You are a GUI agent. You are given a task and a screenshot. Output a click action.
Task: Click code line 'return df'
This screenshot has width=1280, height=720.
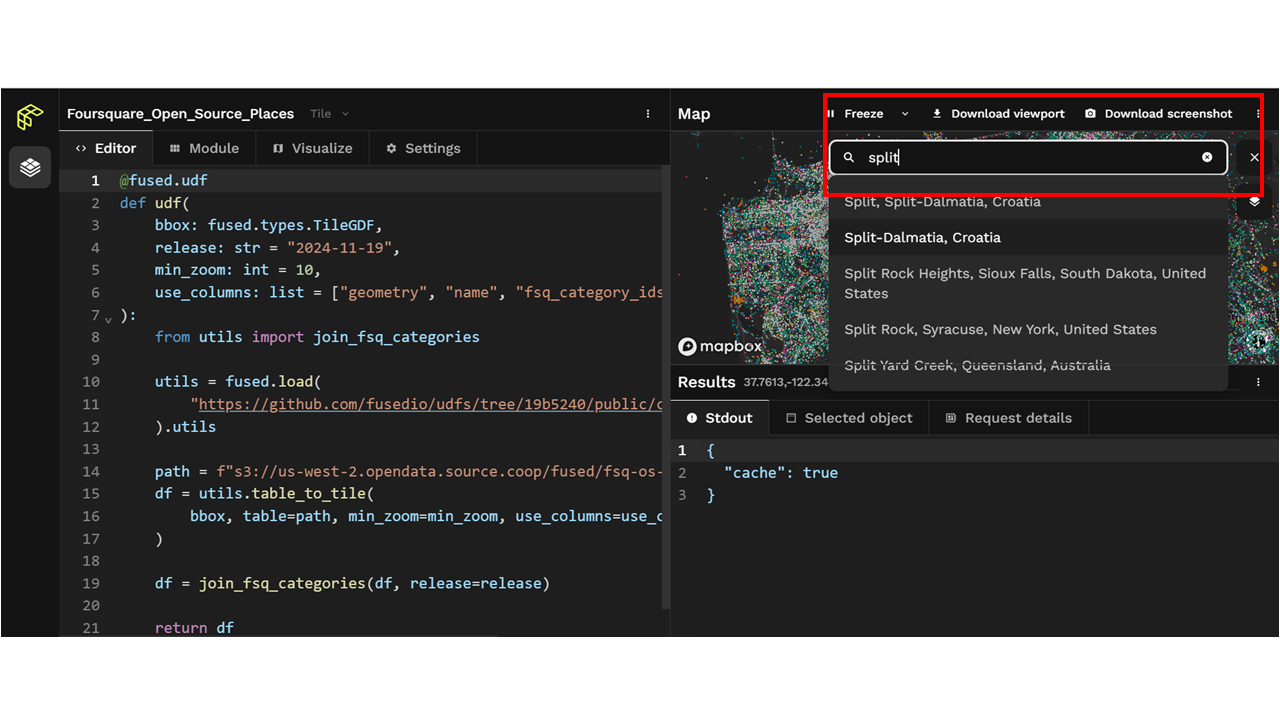pyautogui.click(x=194, y=628)
